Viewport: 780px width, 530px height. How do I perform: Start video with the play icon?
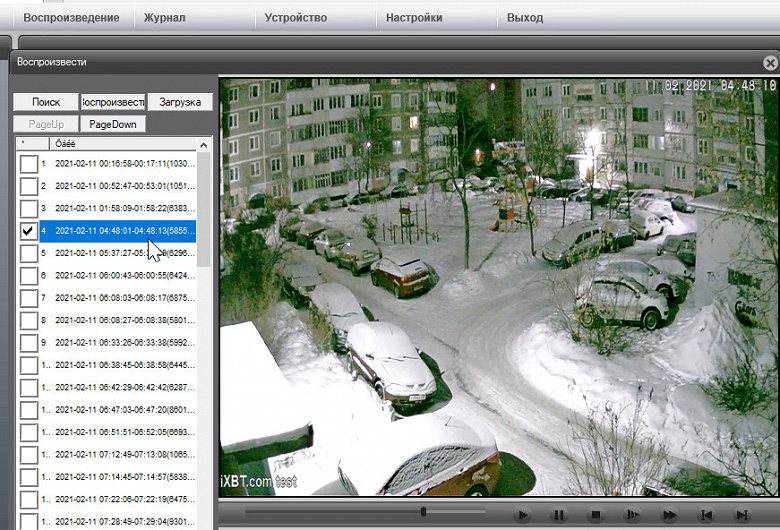coord(522,515)
